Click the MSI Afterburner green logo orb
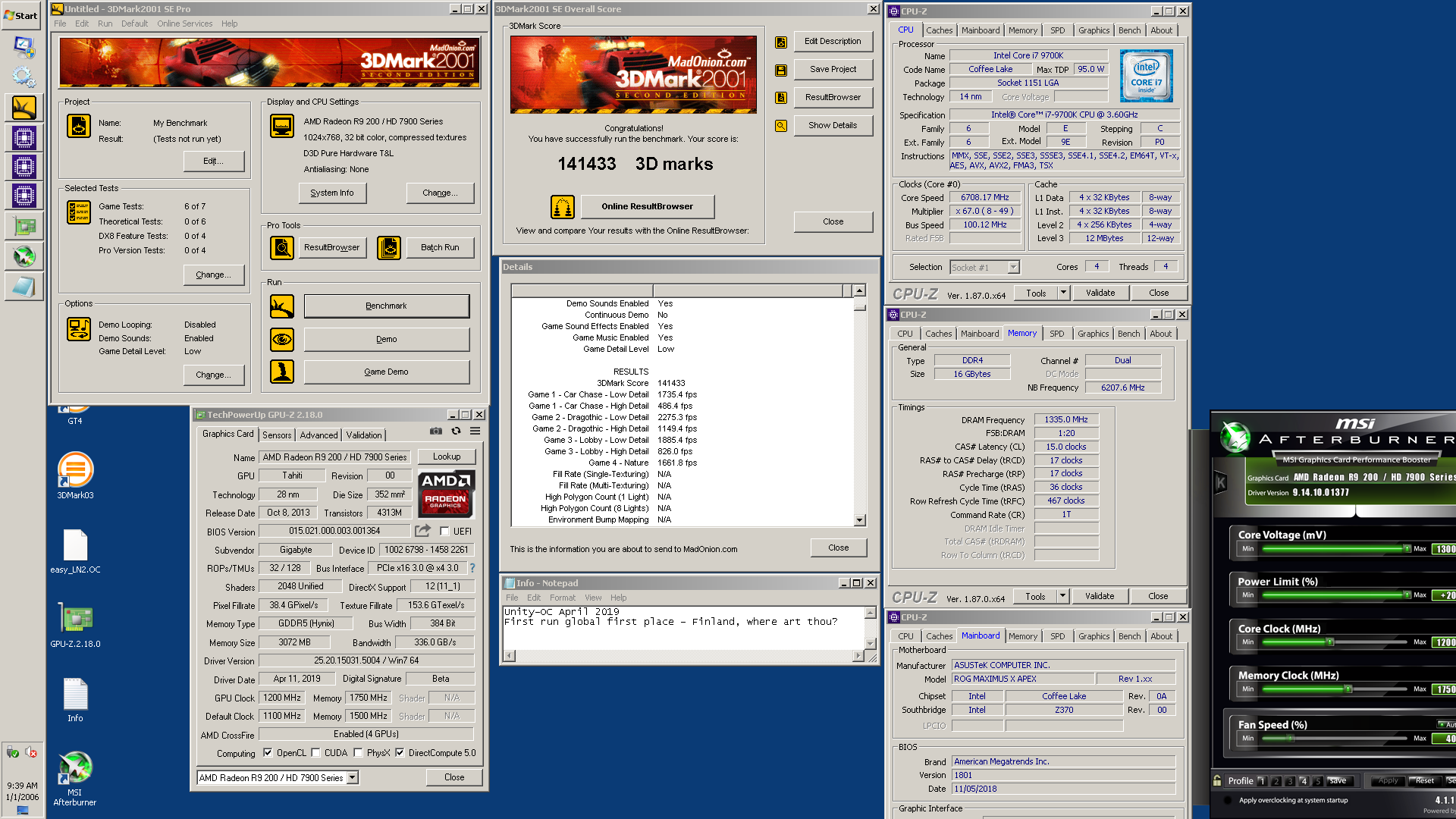Image resolution: width=1456 pixels, height=819 pixels. click(1235, 438)
